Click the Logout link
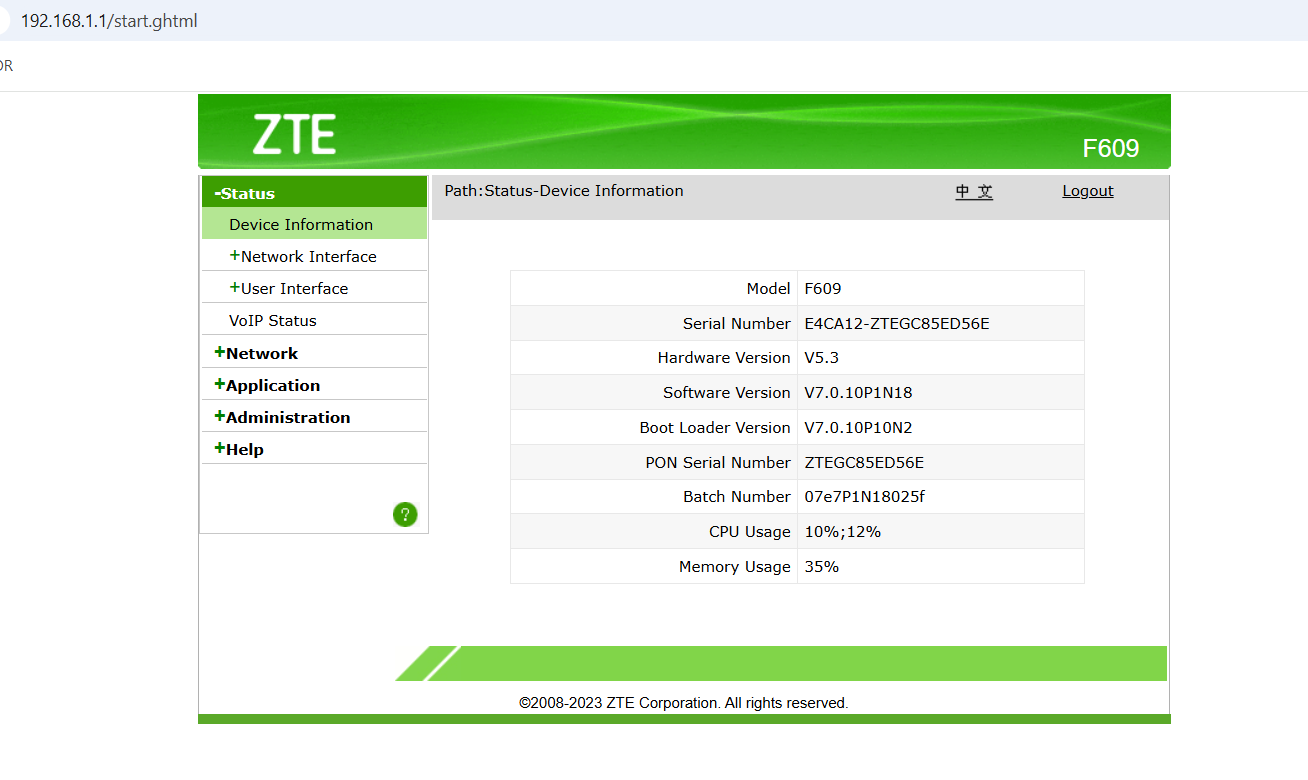Viewport: 1308px width, 780px height. click(1087, 191)
